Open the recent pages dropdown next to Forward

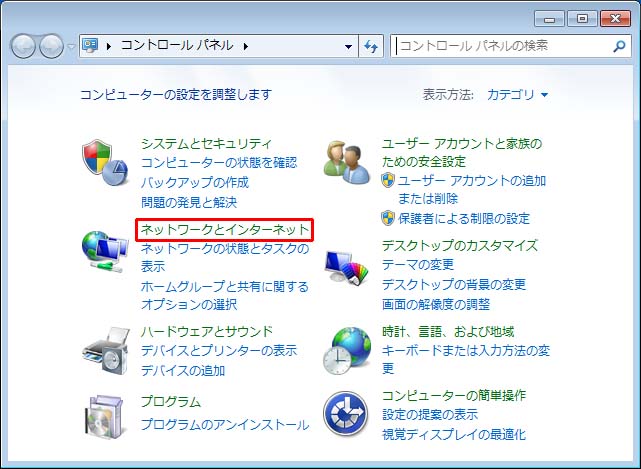71,46
